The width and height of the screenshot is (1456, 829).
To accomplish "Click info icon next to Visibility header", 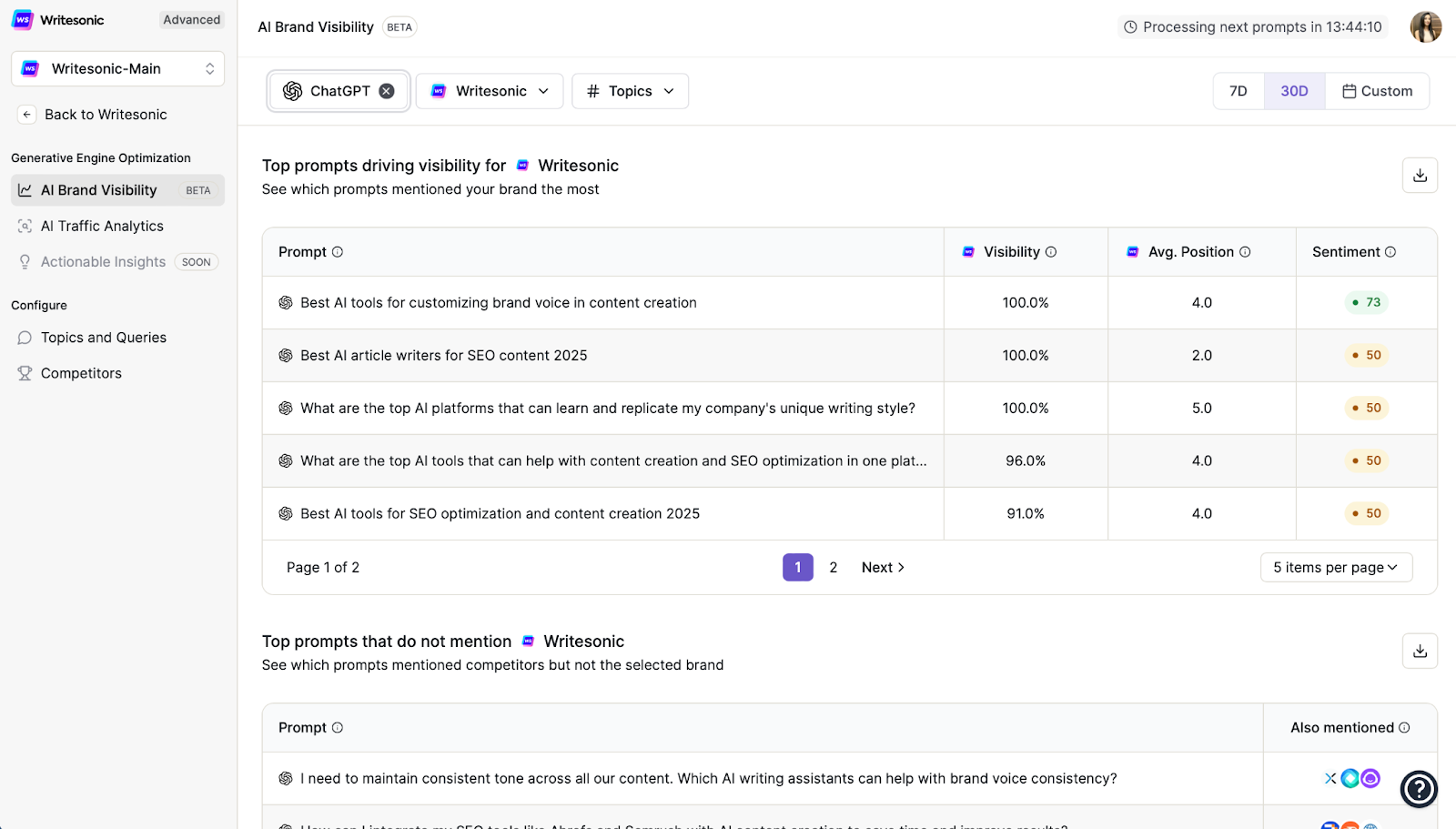I will click(x=1051, y=252).
